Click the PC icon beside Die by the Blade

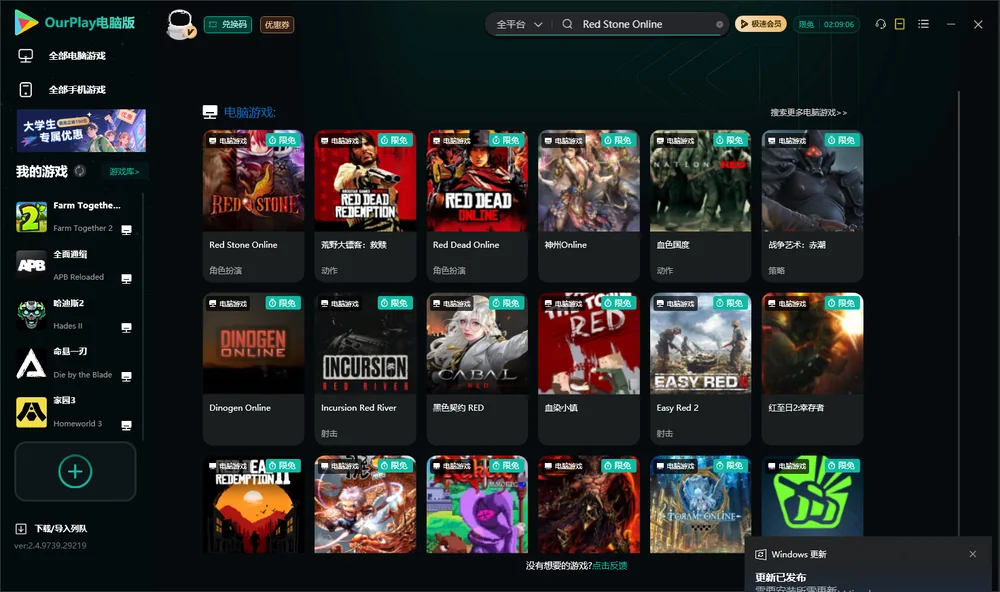pos(126,376)
